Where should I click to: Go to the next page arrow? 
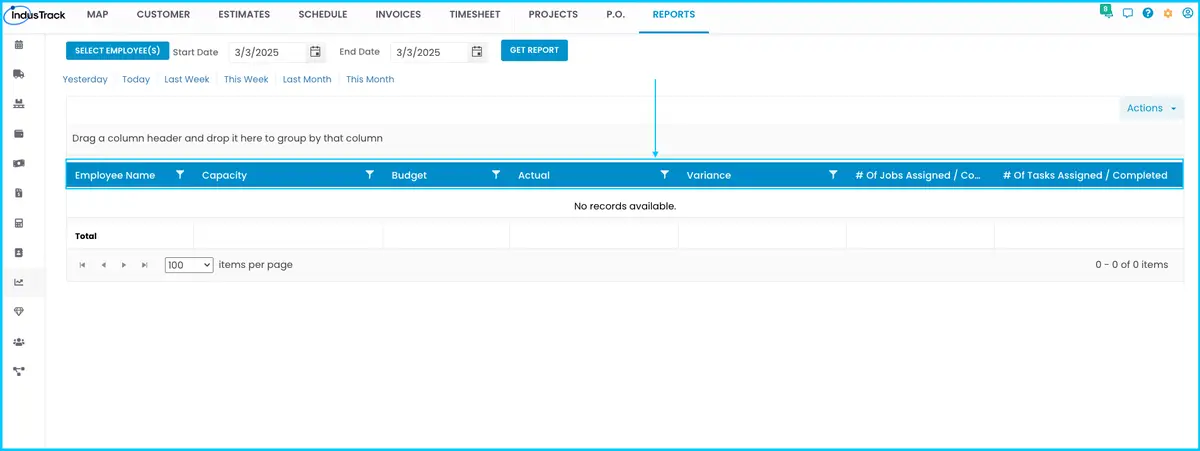[124, 265]
